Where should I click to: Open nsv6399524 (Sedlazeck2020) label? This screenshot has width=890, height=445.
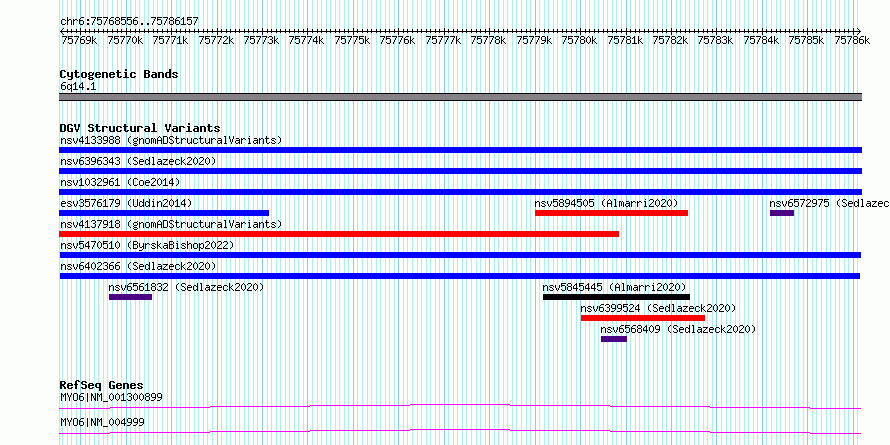(658, 308)
